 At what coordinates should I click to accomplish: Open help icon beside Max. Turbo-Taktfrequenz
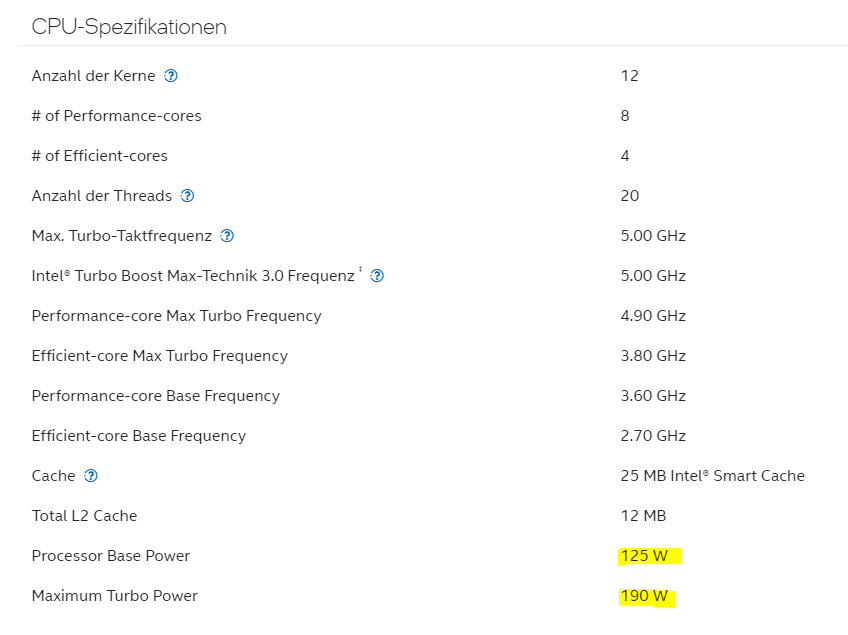coord(227,236)
